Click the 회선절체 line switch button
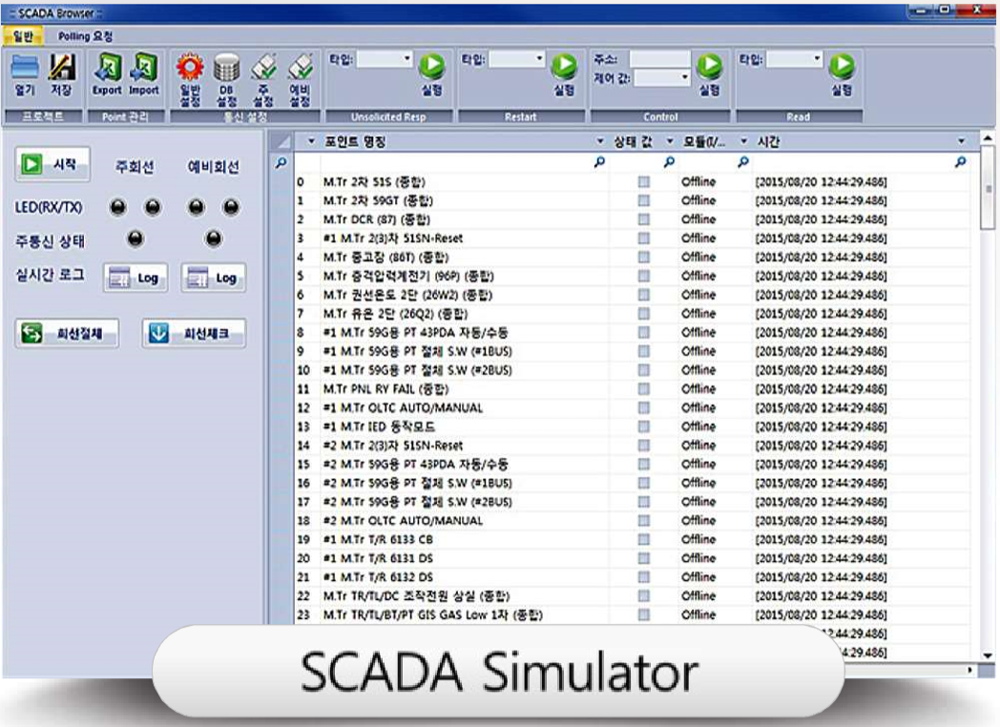Screen dimensions: 1000x727 coord(66,334)
